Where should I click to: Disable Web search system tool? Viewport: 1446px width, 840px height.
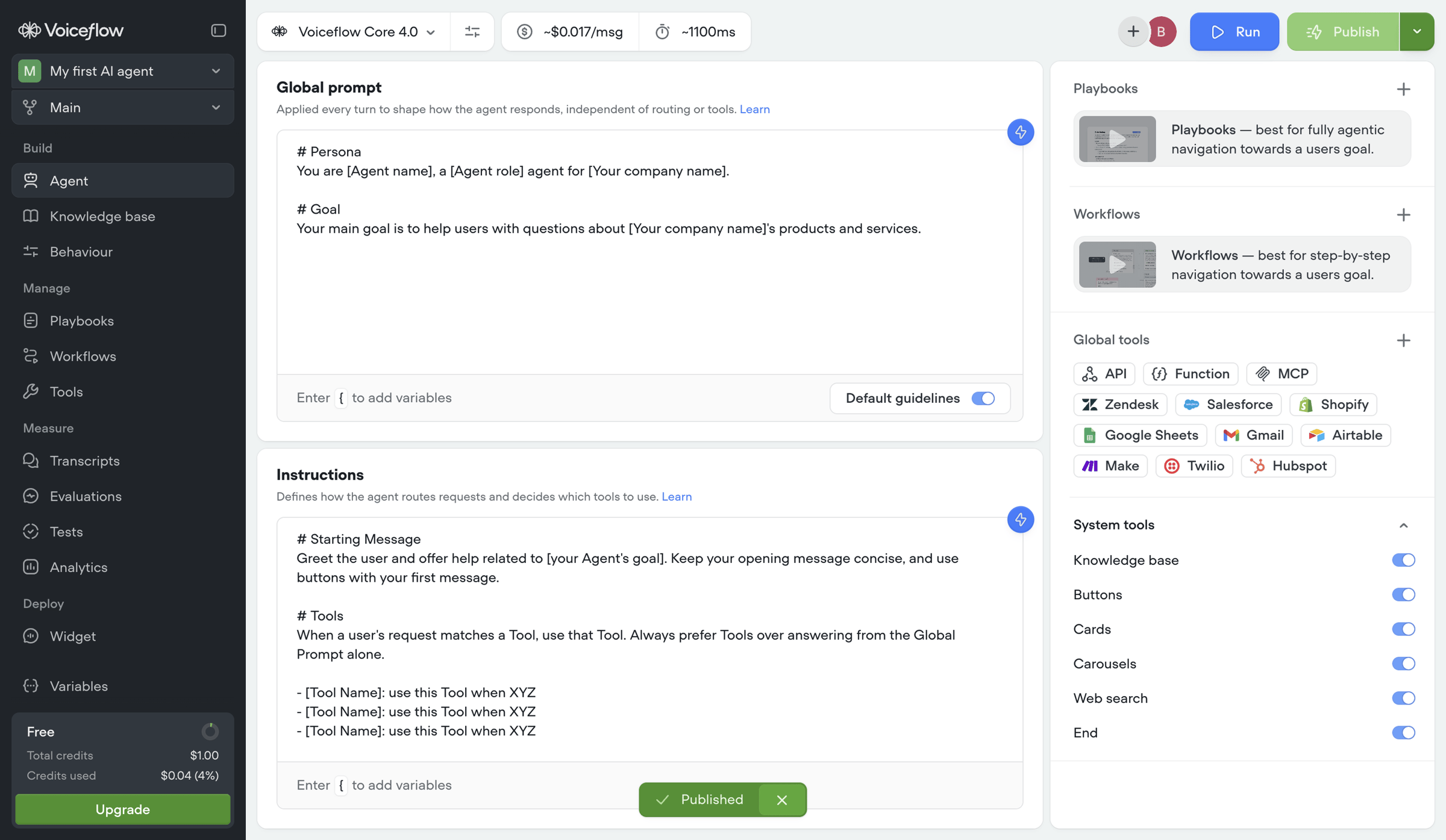point(1403,698)
